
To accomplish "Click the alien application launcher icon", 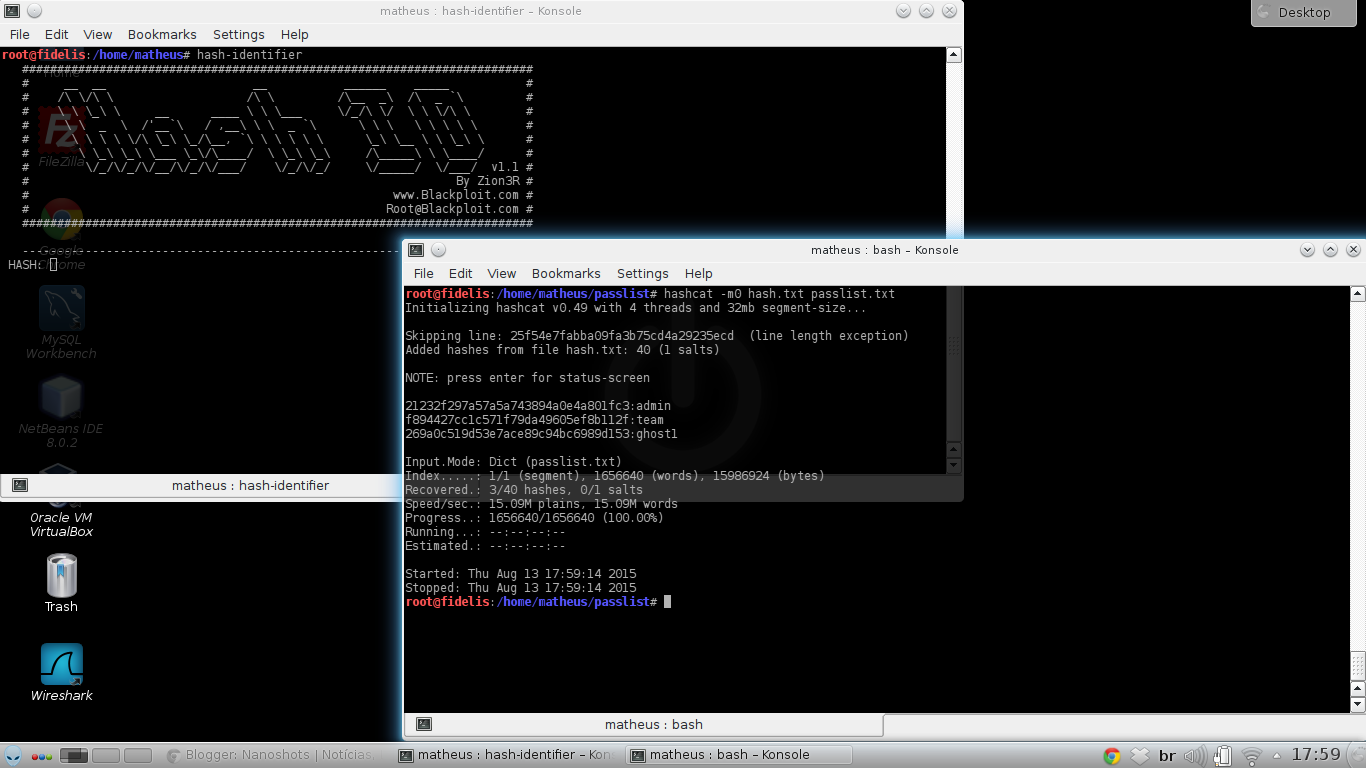I will coord(12,756).
